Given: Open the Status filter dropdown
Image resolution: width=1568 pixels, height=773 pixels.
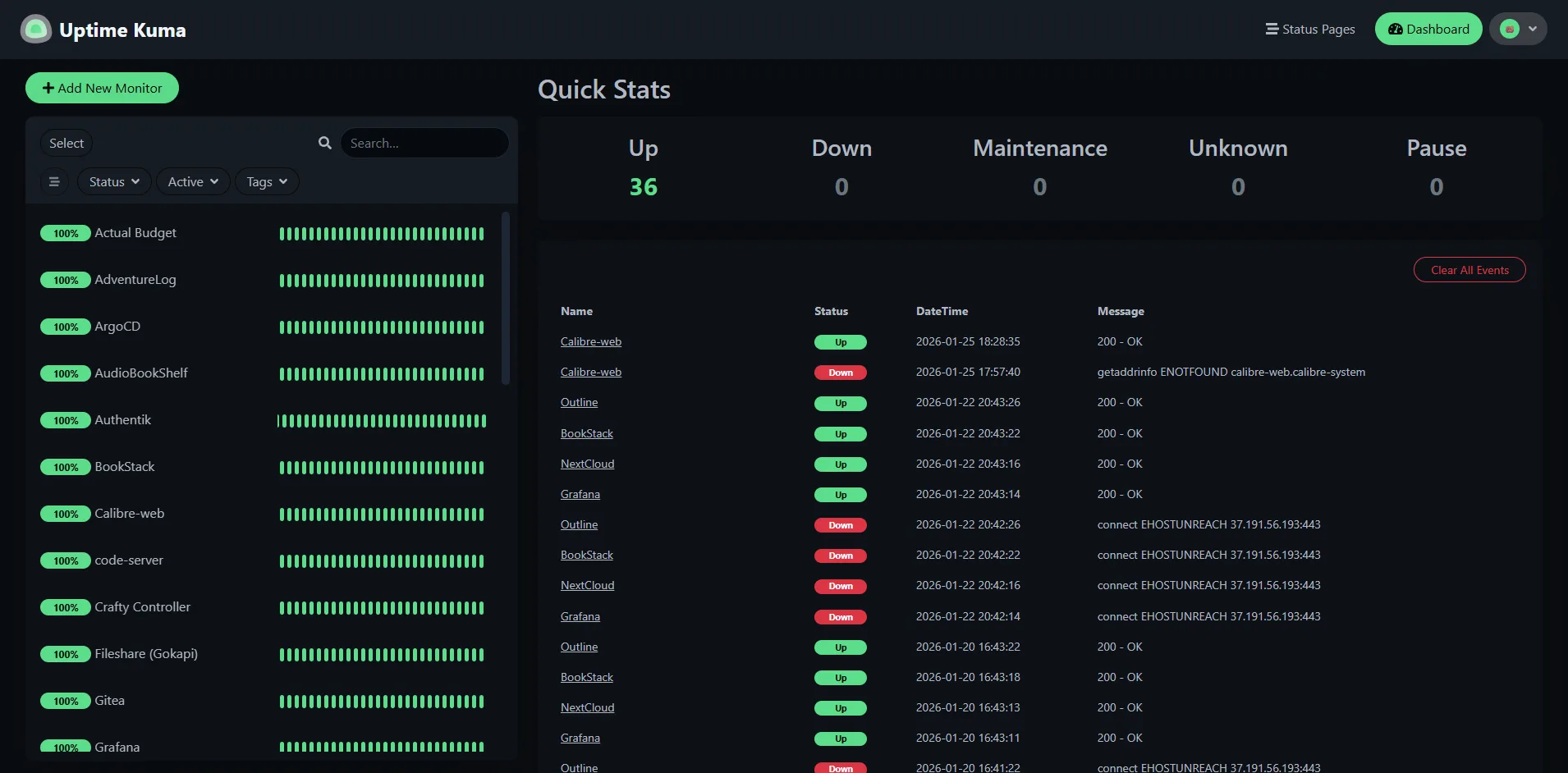Looking at the screenshot, I should pos(112,181).
